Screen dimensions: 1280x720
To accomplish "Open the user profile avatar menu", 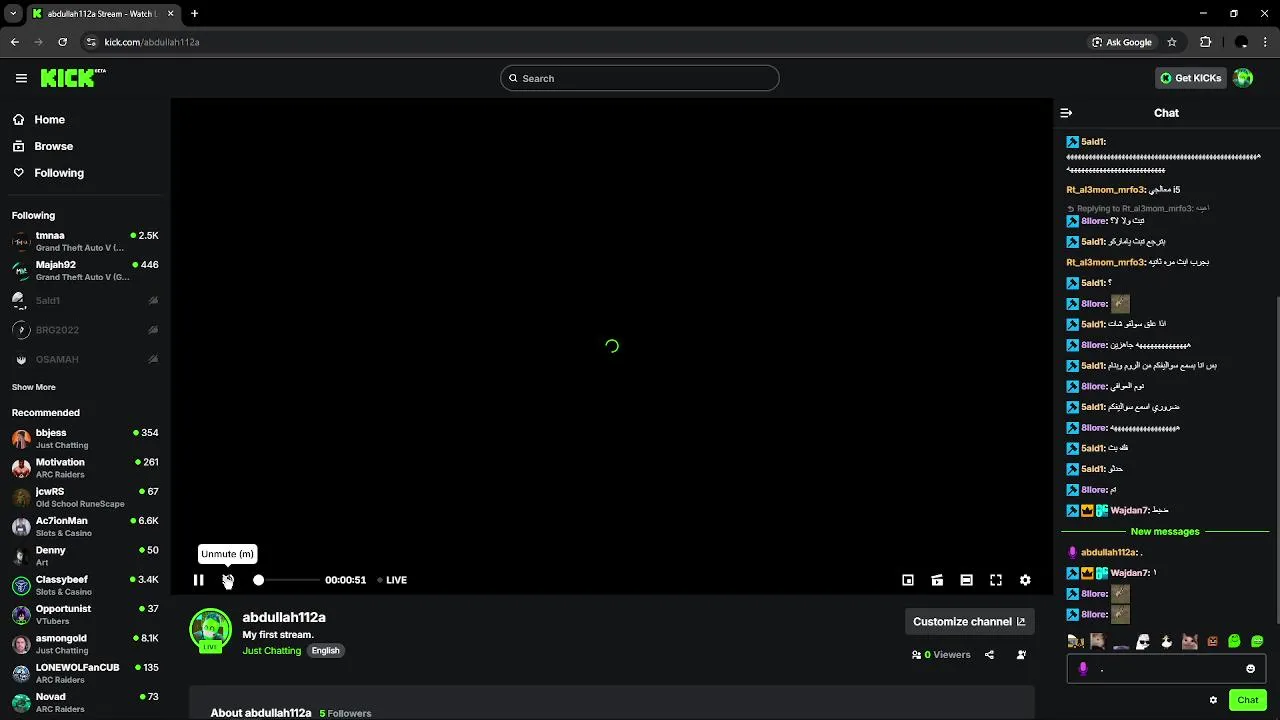I will coord(1243,78).
